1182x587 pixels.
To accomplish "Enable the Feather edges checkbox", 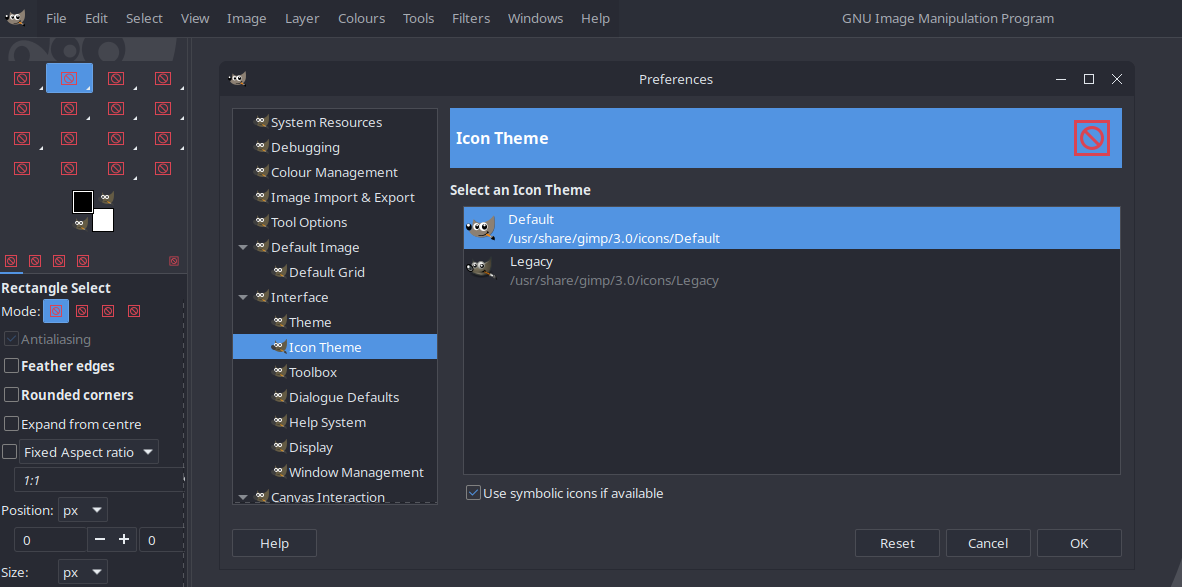I will coord(12,366).
